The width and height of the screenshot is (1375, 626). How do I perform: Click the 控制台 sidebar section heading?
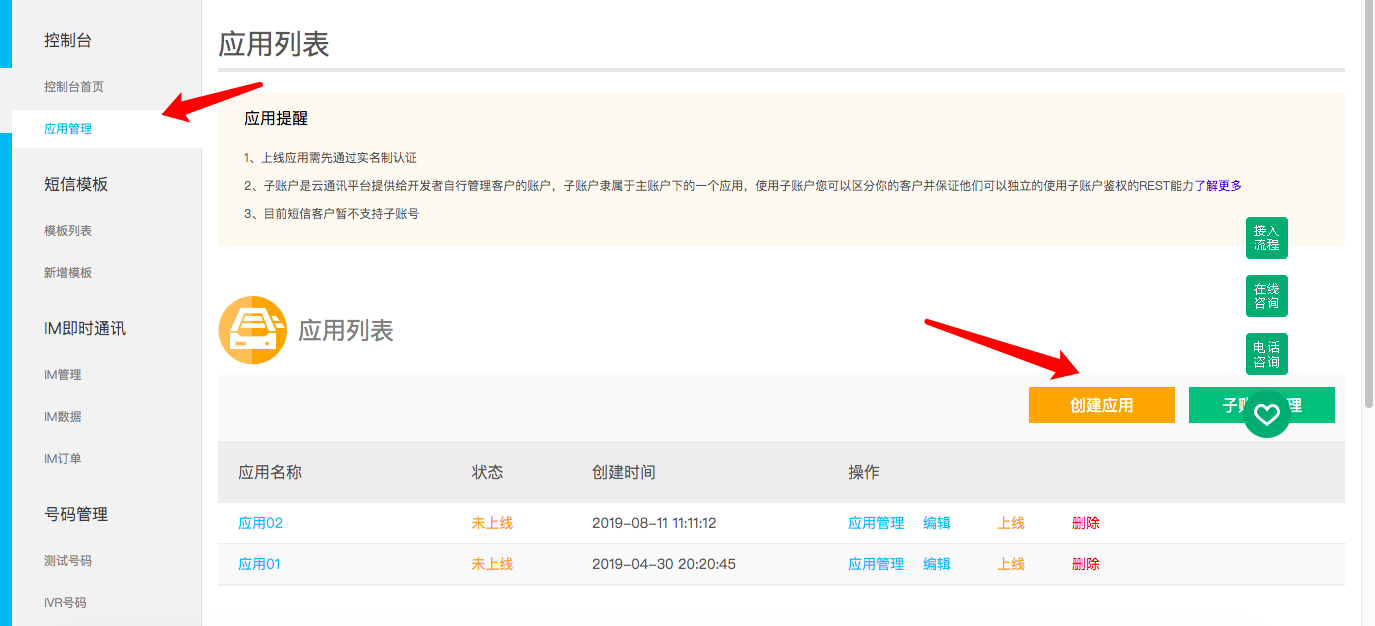pyautogui.click(x=68, y=41)
